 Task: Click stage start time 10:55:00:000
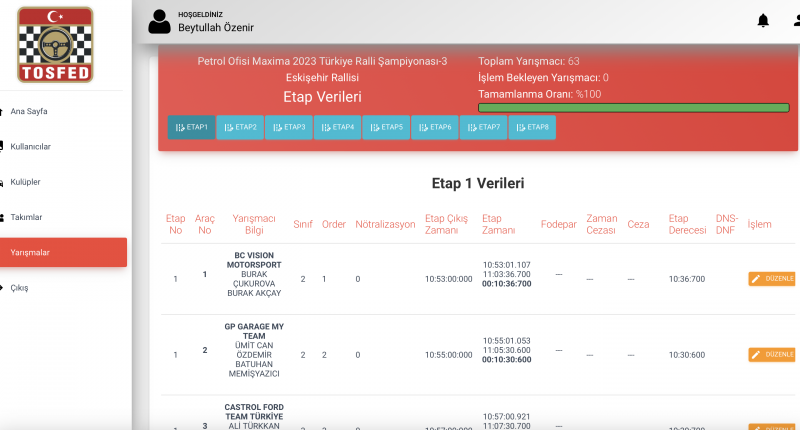click(448, 355)
